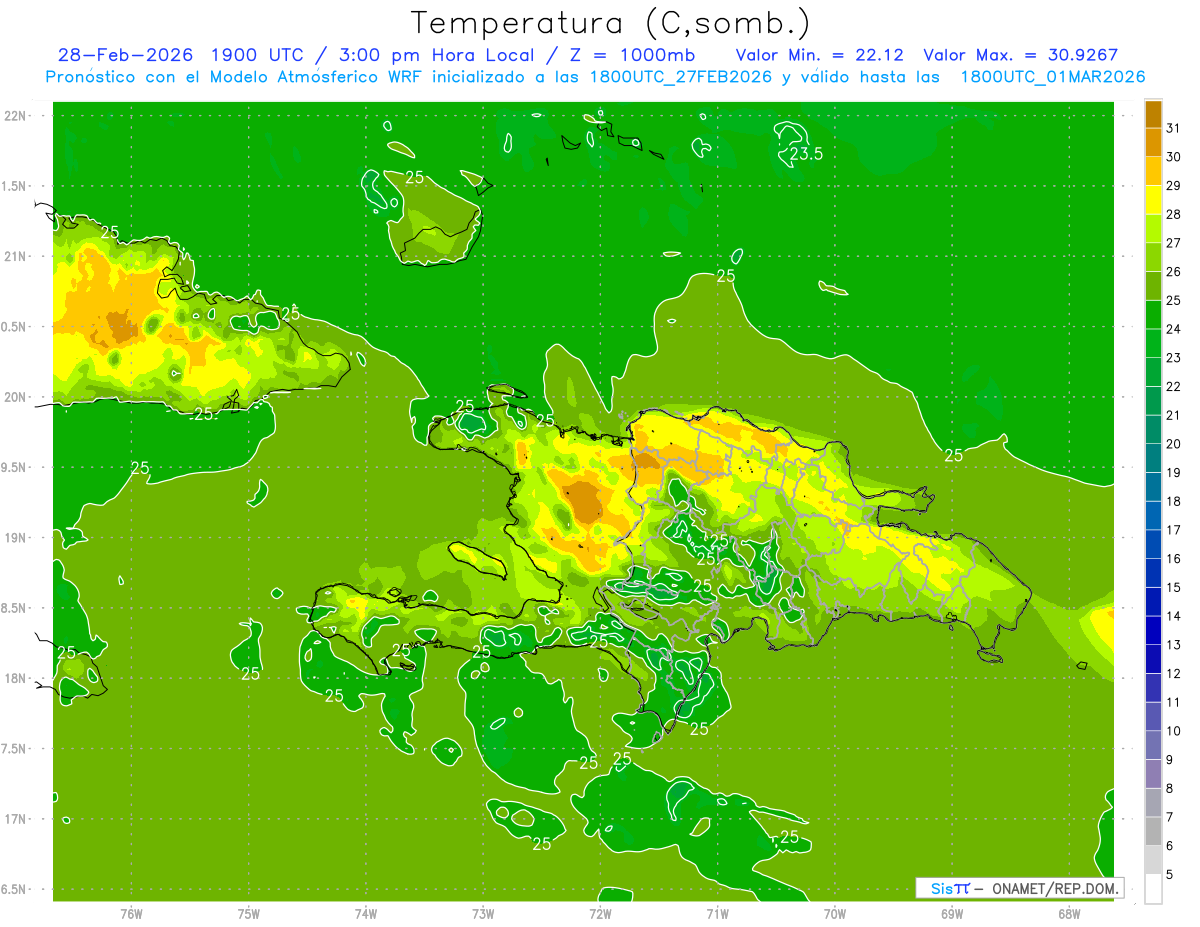This screenshot has width=1200, height=927.
Task: Click the "20N" latitude axis label
Action: click(15, 397)
